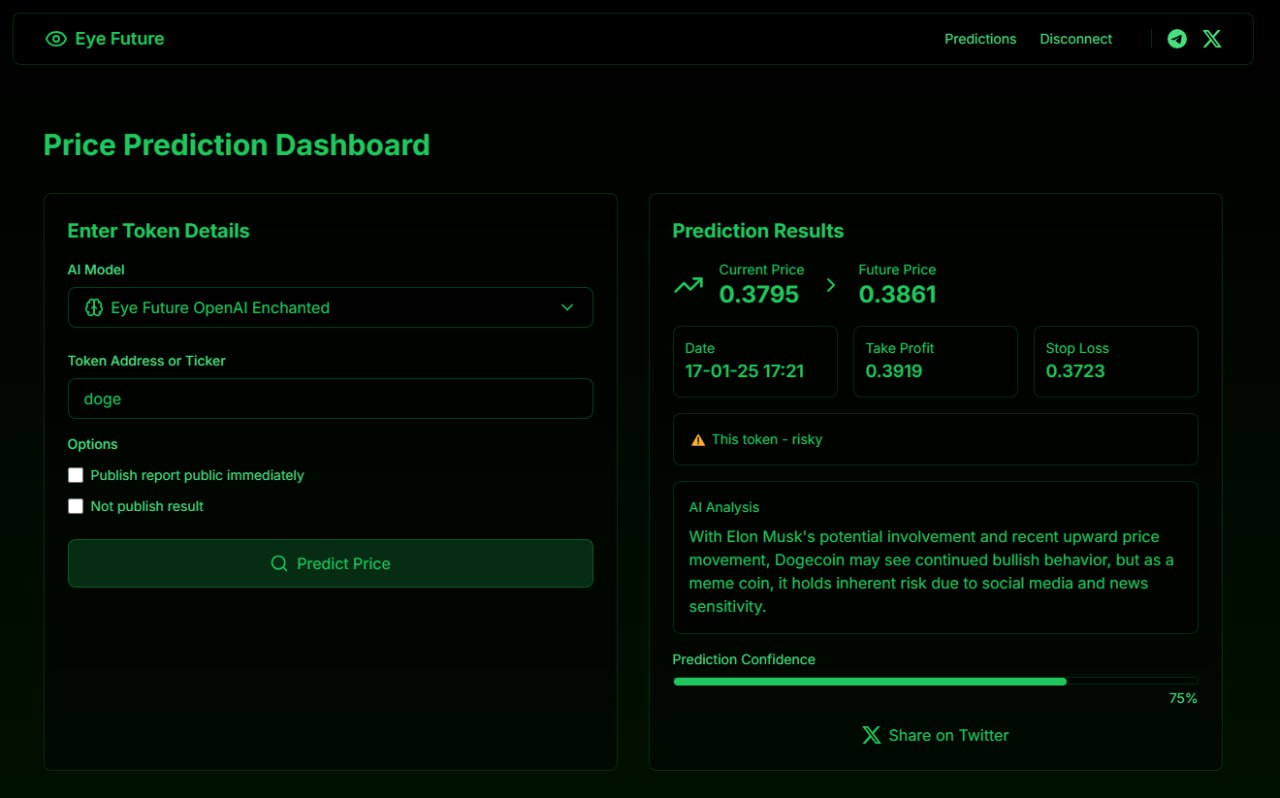Click the 'This token - risky' warning text
Image resolution: width=1280 pixels, height=798 pixels.
pos(767,440)
